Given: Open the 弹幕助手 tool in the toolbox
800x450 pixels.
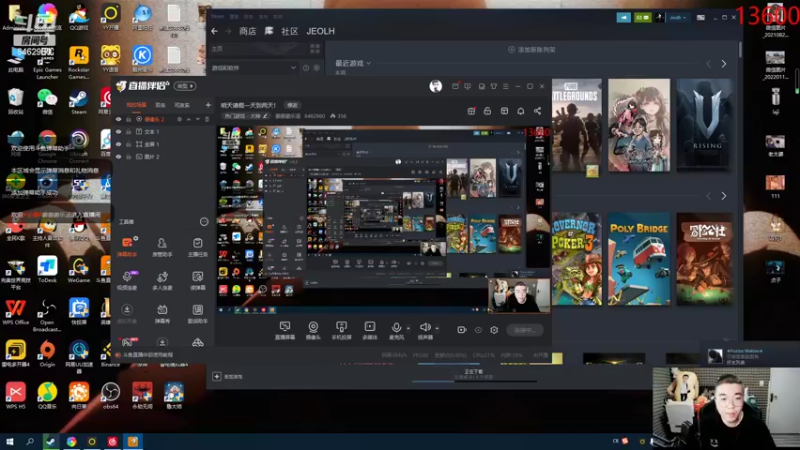Looking at the screenshot, I should [x=127, y=246].
